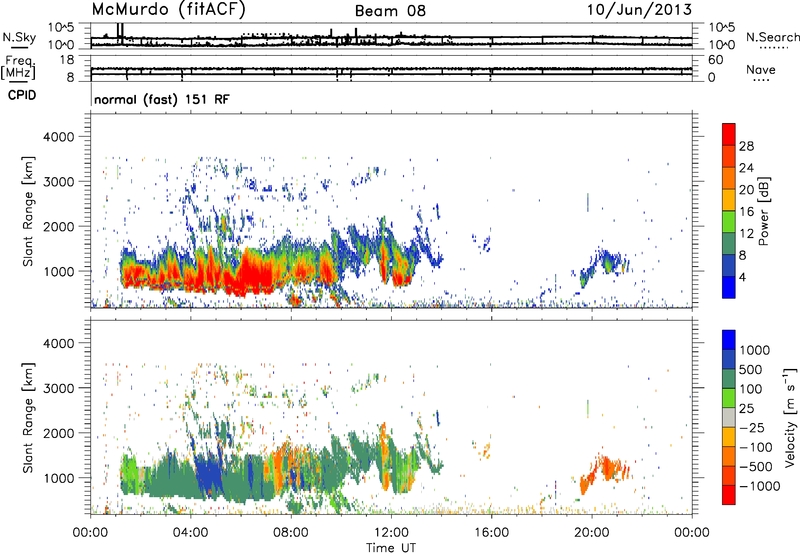Viewport: 800px width, 554px height.
Task: Select the 'N.Sky' legend label
Action: tap(19, 37)
